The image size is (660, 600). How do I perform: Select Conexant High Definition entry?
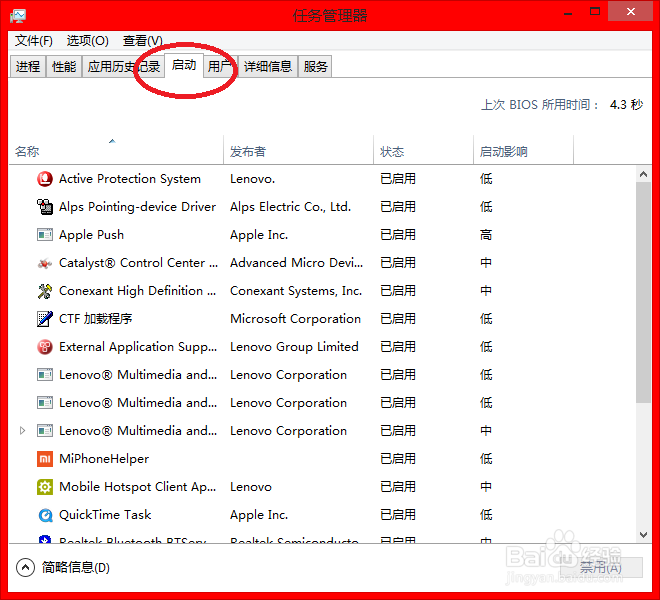click(x=138, y=291)
